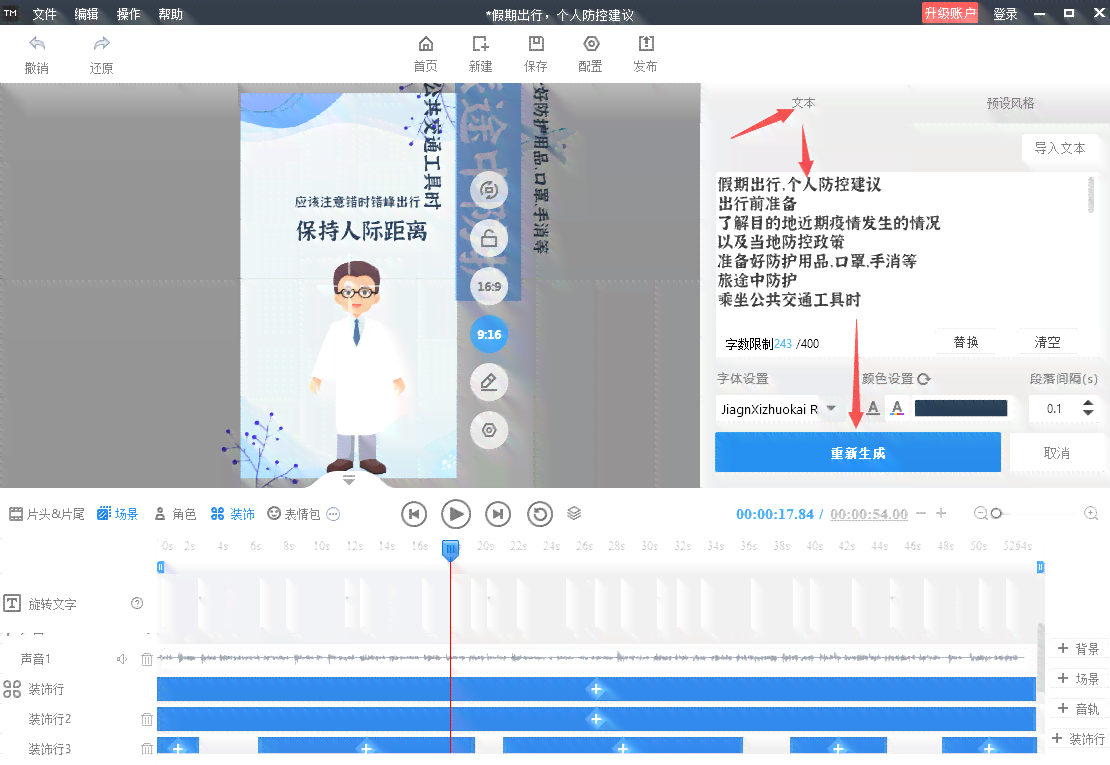Select 表情包 tab
1110x765 pixels.
[294, 514]
